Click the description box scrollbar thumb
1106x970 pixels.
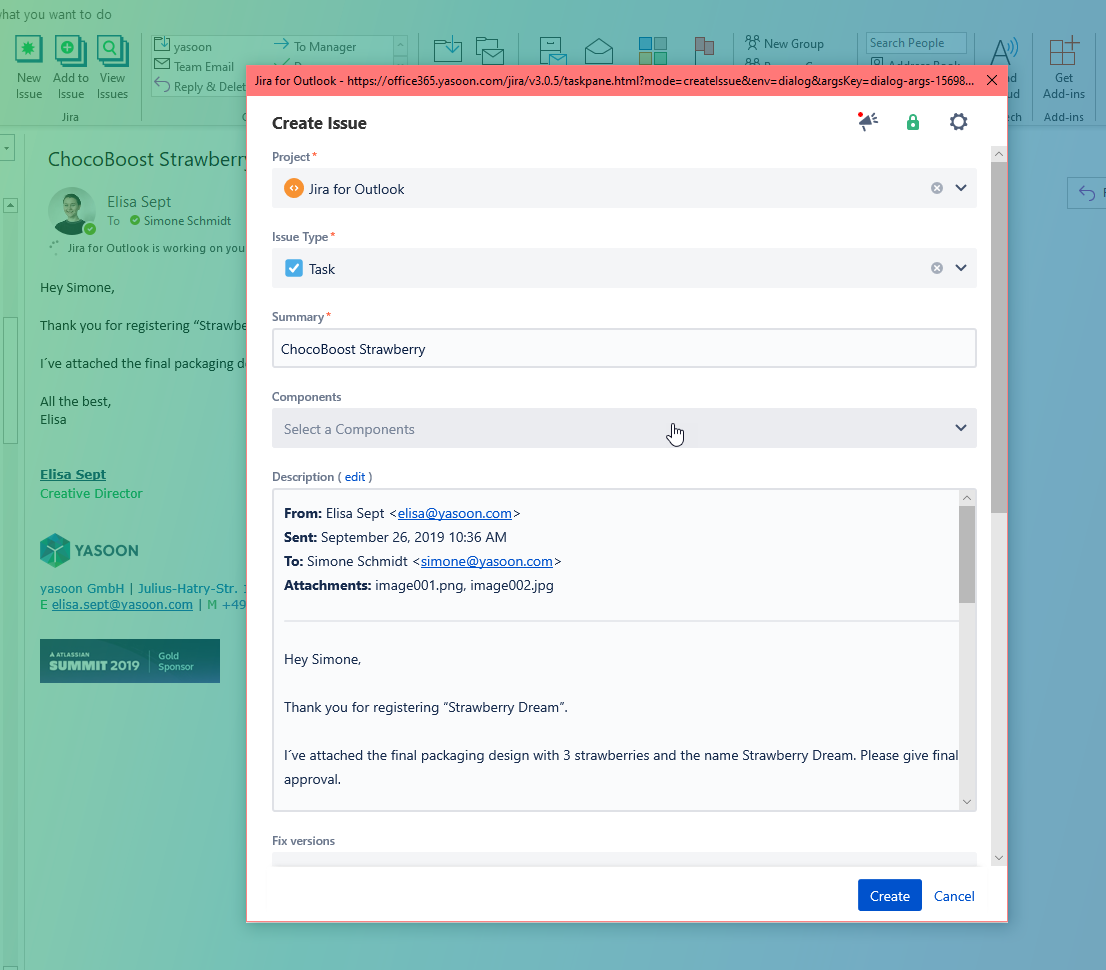(x=966, y=555)
